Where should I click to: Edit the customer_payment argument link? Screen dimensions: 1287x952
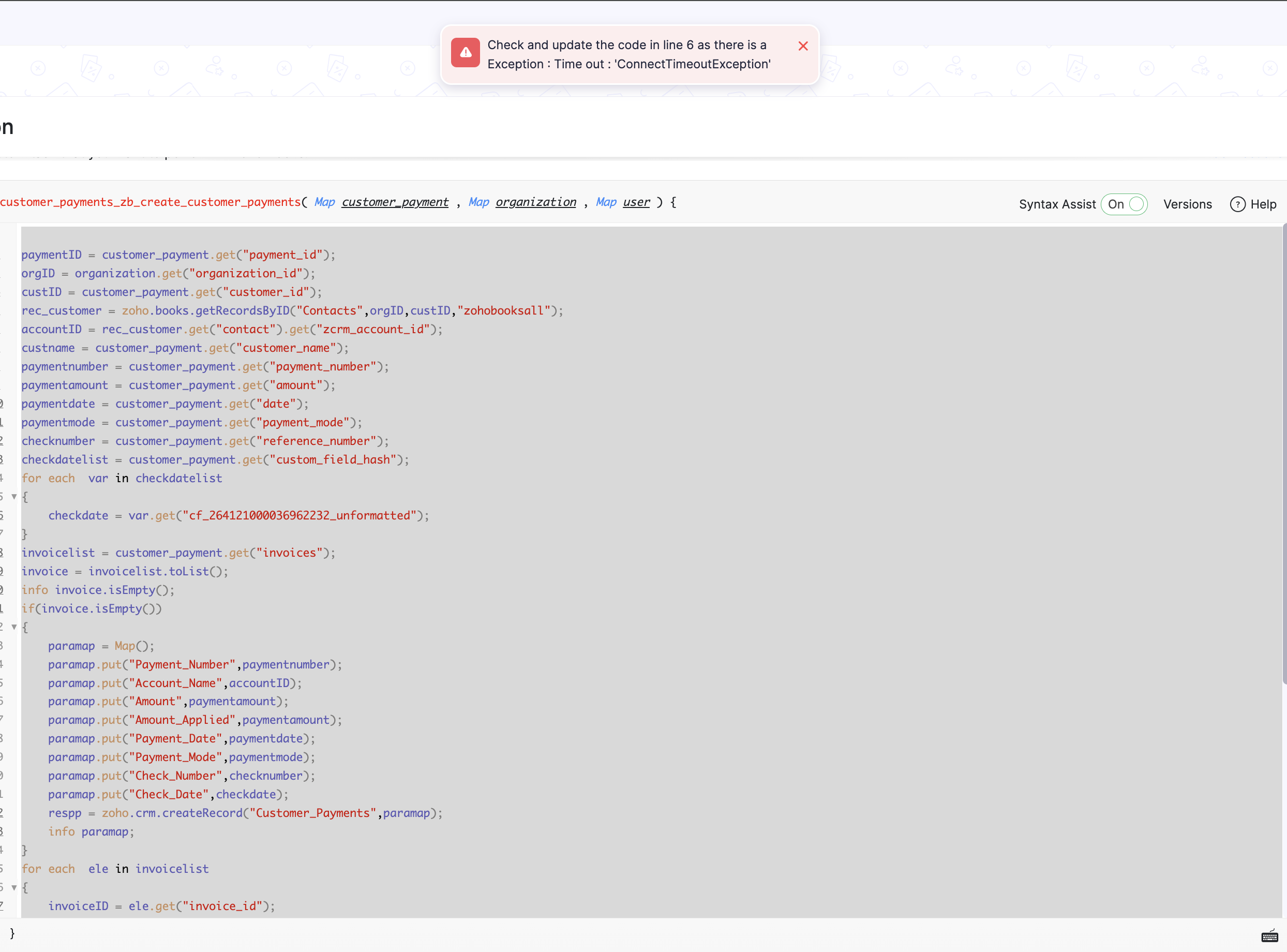pyautogui.click(x=395, y=202)
